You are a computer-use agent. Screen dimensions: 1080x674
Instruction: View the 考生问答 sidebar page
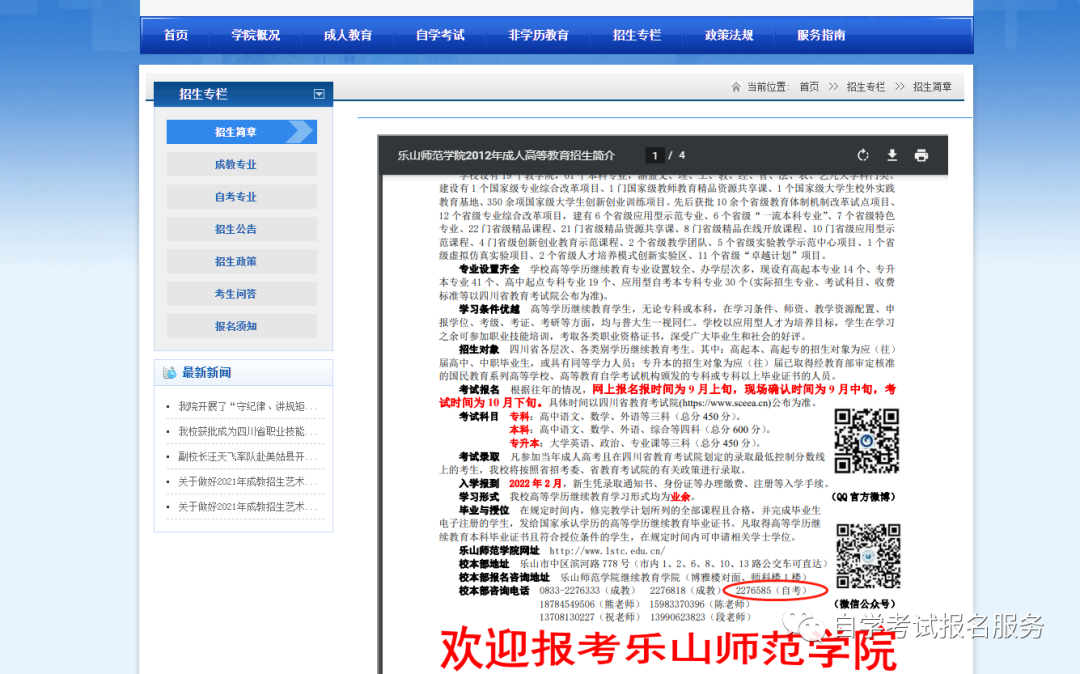(x=236, y=294)
